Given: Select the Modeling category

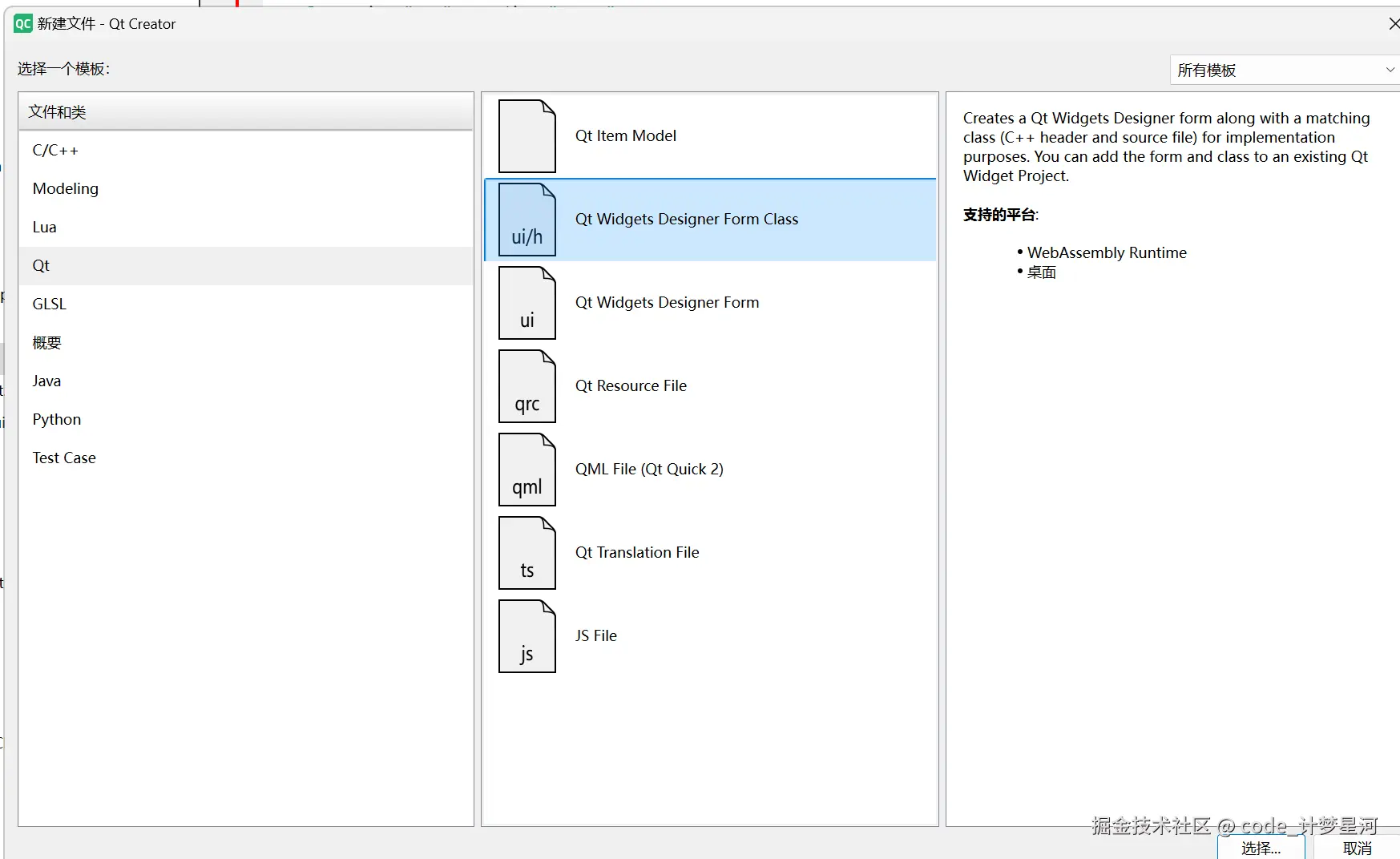Looking at the screenshot, I should pyautogui.click(x=245, y=188).
